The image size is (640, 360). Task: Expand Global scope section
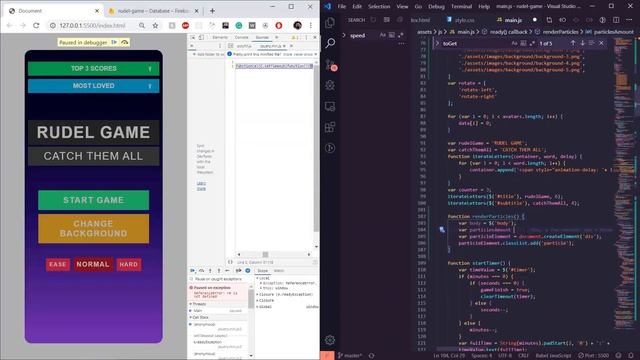(264, 307)
